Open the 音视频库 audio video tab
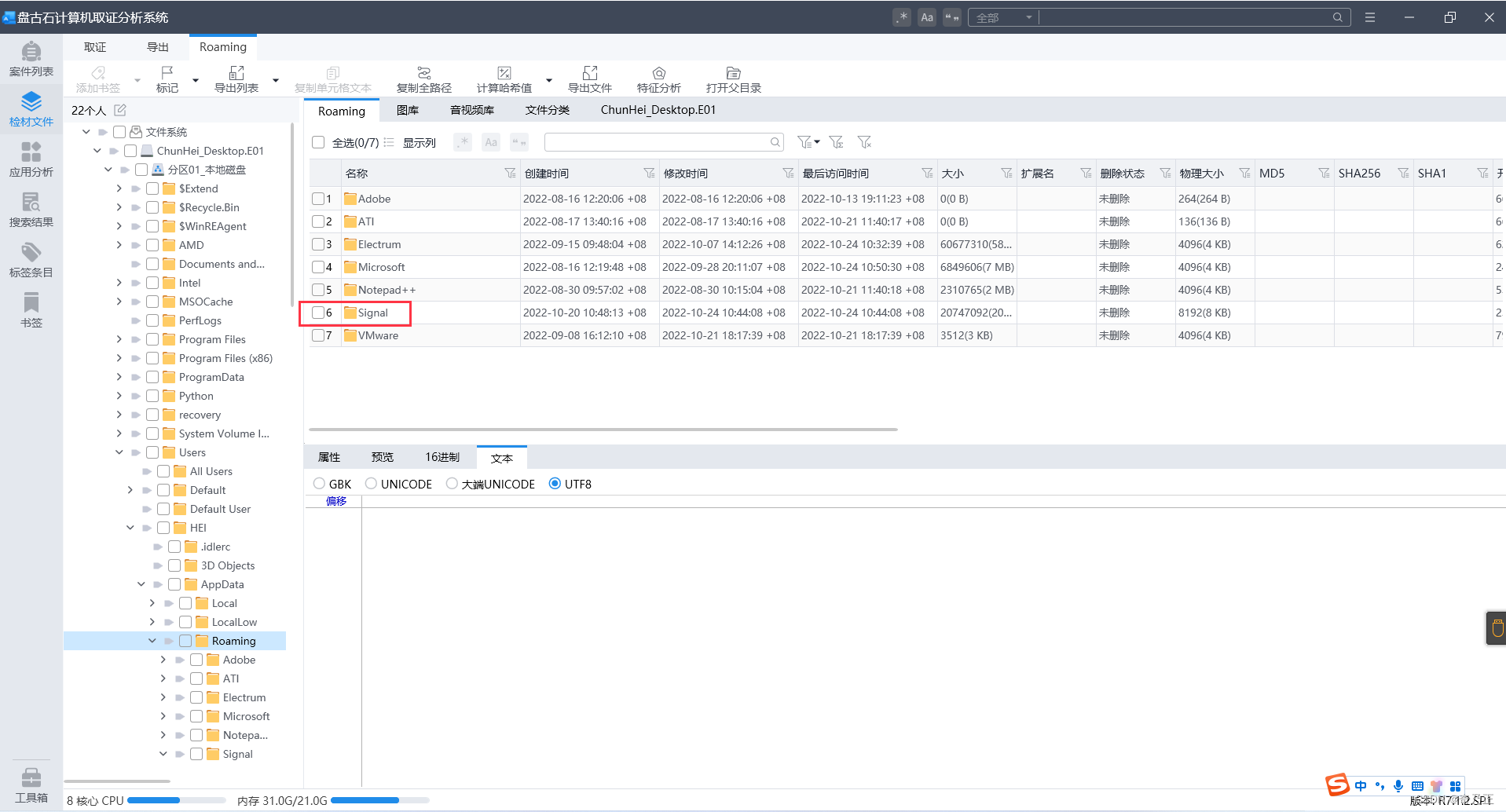Viewport: 1506px width, 812px height. click(x=472, y=110)
